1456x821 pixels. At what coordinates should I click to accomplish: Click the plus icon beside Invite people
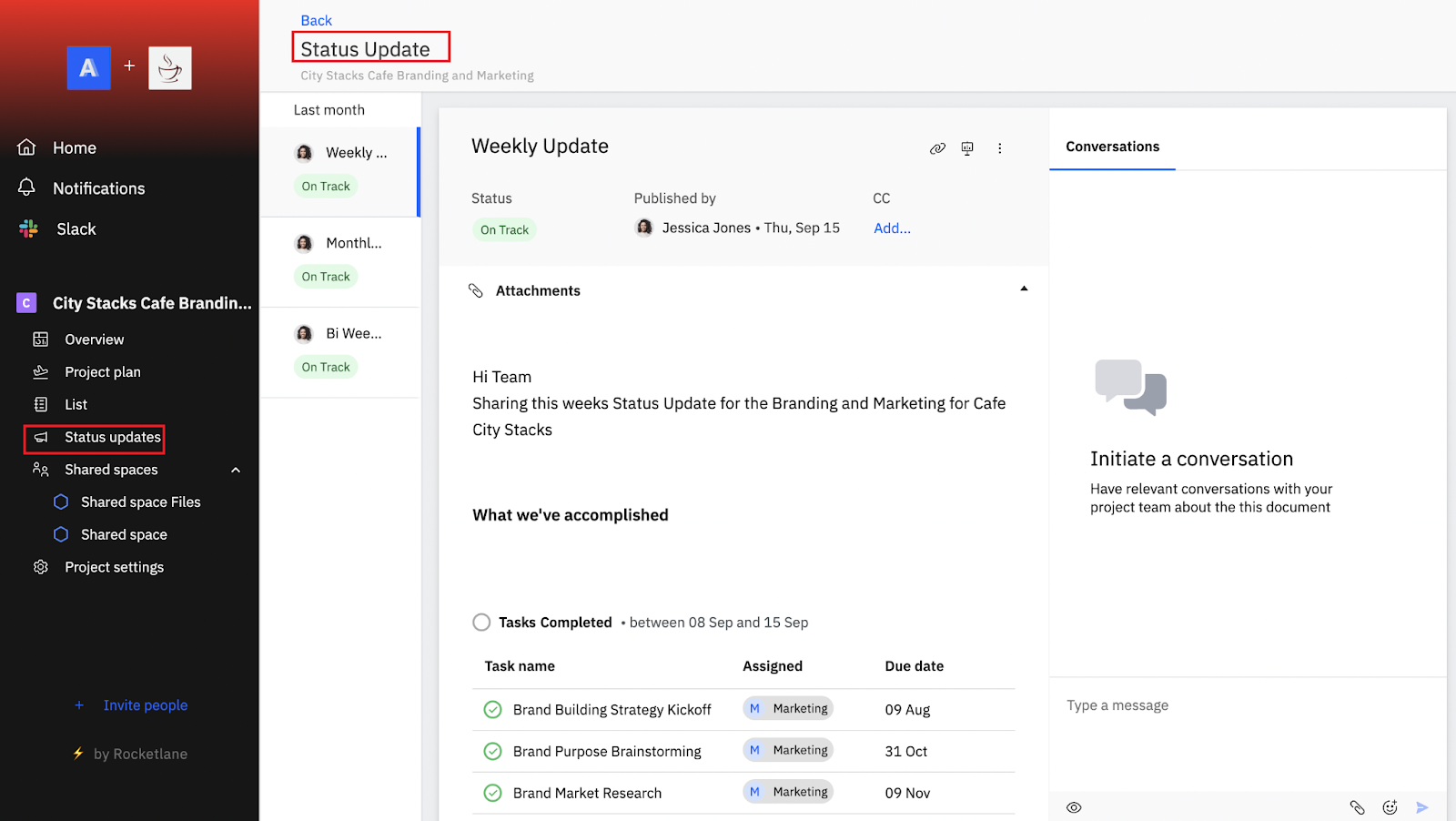click(x=79, y=705)
